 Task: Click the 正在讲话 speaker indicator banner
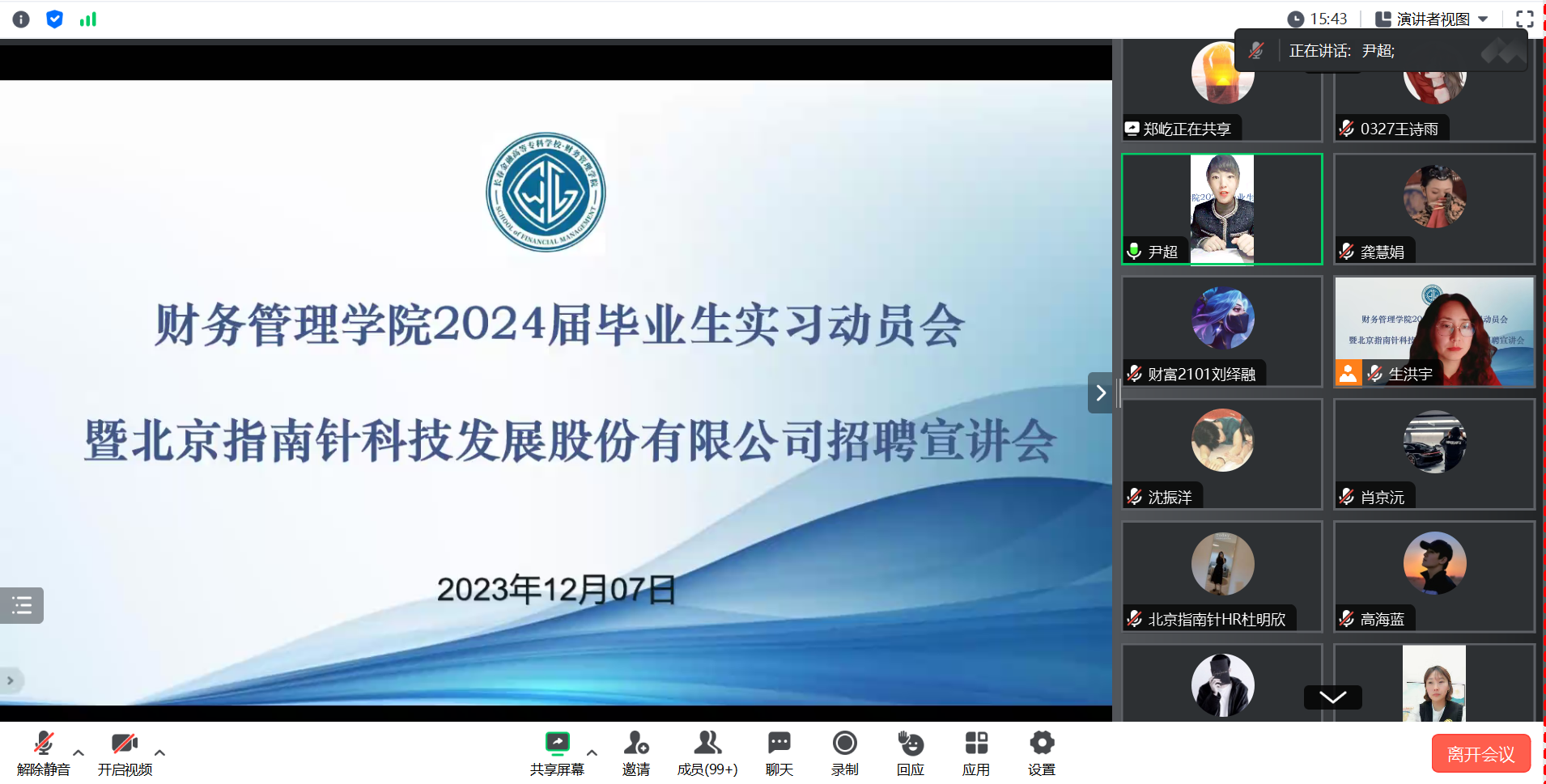coord(1381,51)
